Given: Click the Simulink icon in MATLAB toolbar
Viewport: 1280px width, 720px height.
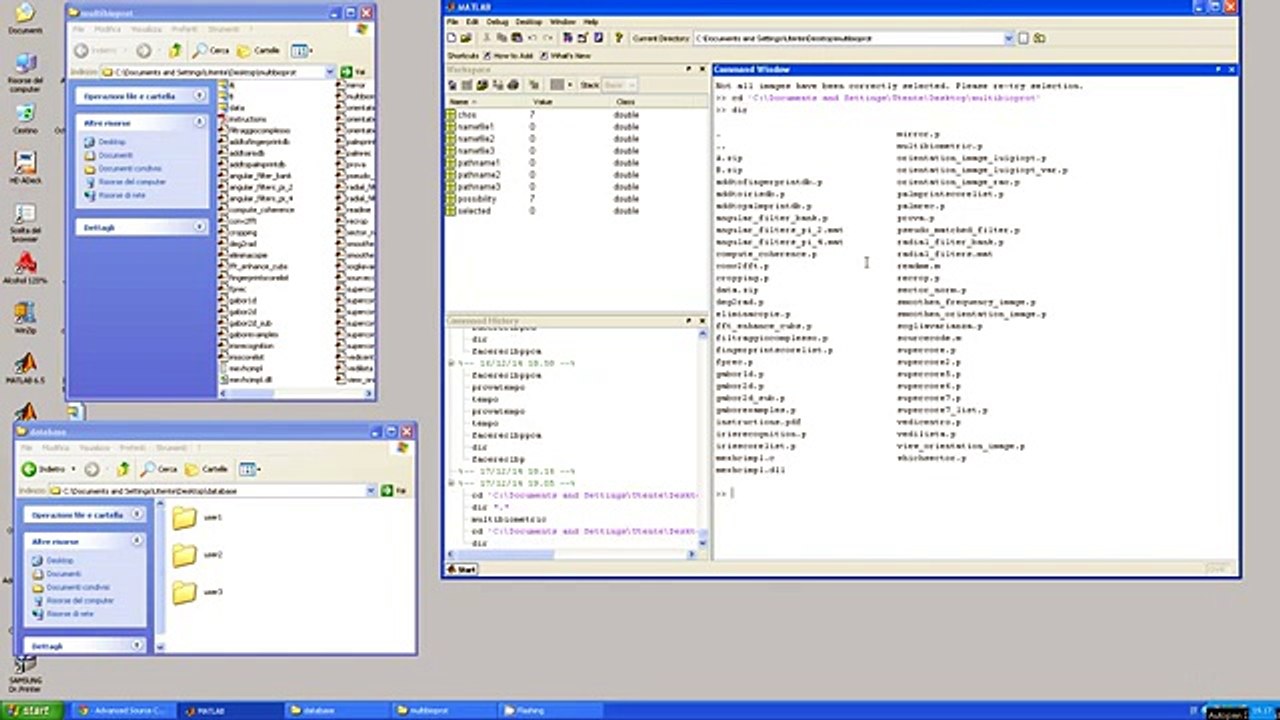Looking at the screenshot, I should pos(568,38).
